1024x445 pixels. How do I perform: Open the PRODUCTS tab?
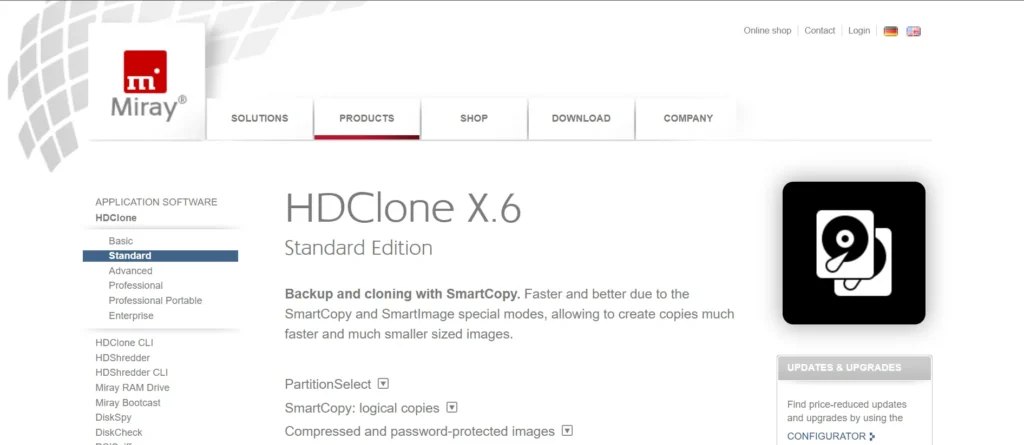tap(366, 118)
